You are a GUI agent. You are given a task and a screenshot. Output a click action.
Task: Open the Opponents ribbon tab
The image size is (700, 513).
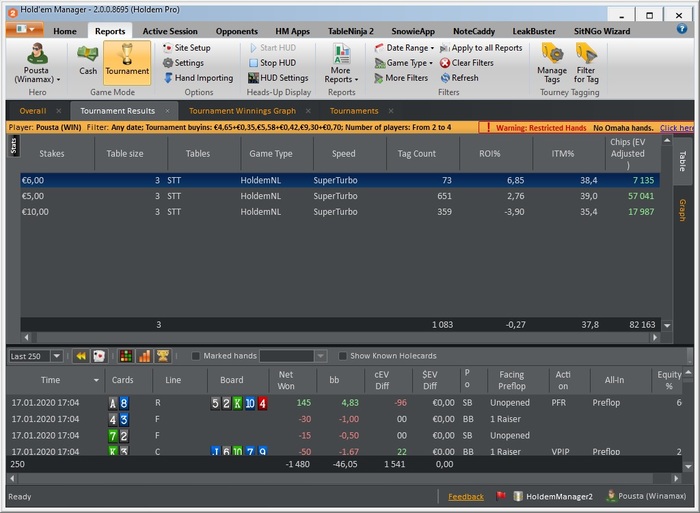[237, 31]
